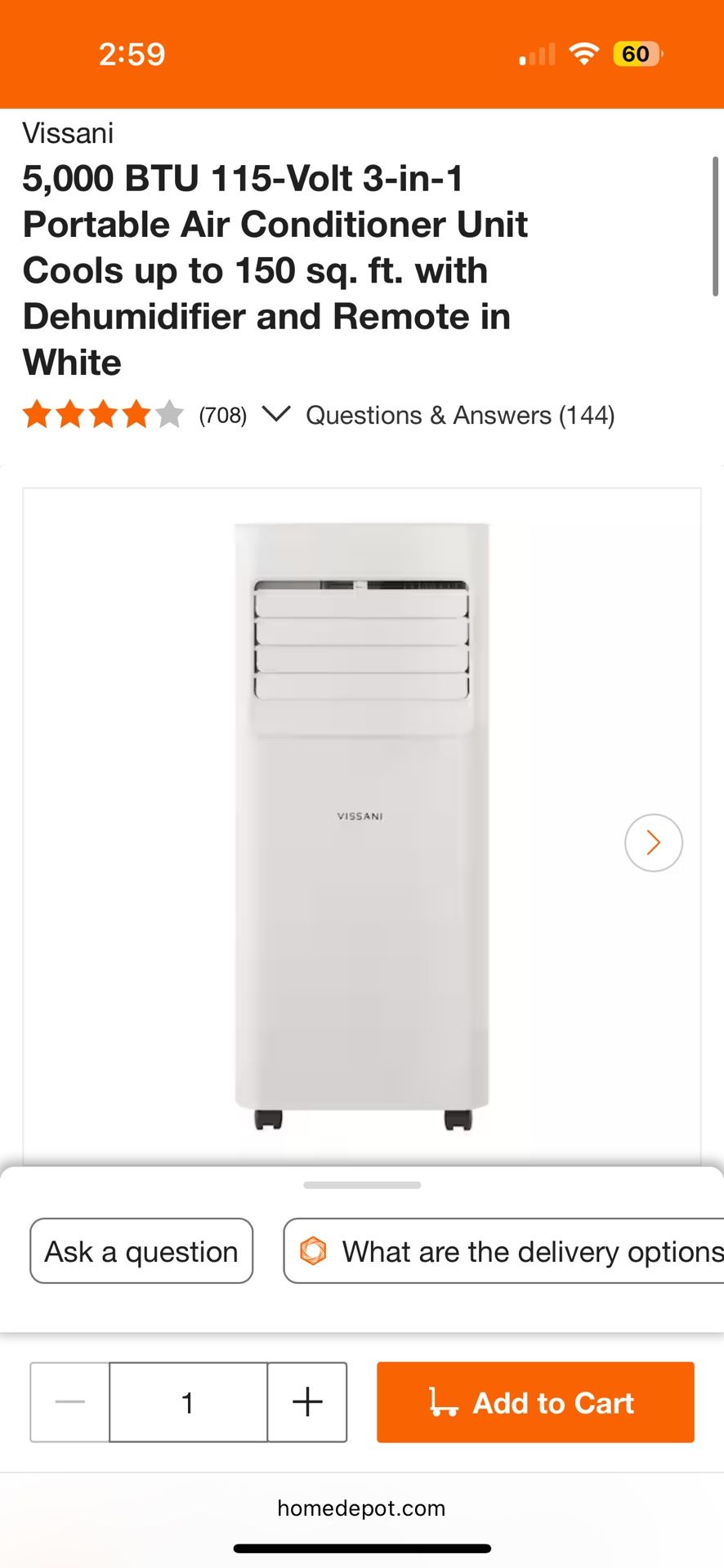Image resolution: width=724 pixels, height=1568 pixels.
Task: Add the air conditioner to cart
Action: click(x=535, y=1402)
